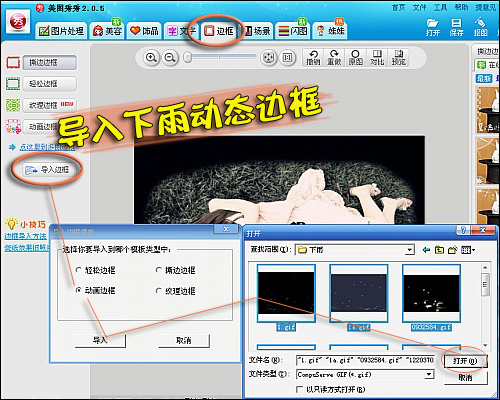Click the 原图 original image icon
Image resolution: width=500 pixels, height=400 pixels.
(355, 58)
